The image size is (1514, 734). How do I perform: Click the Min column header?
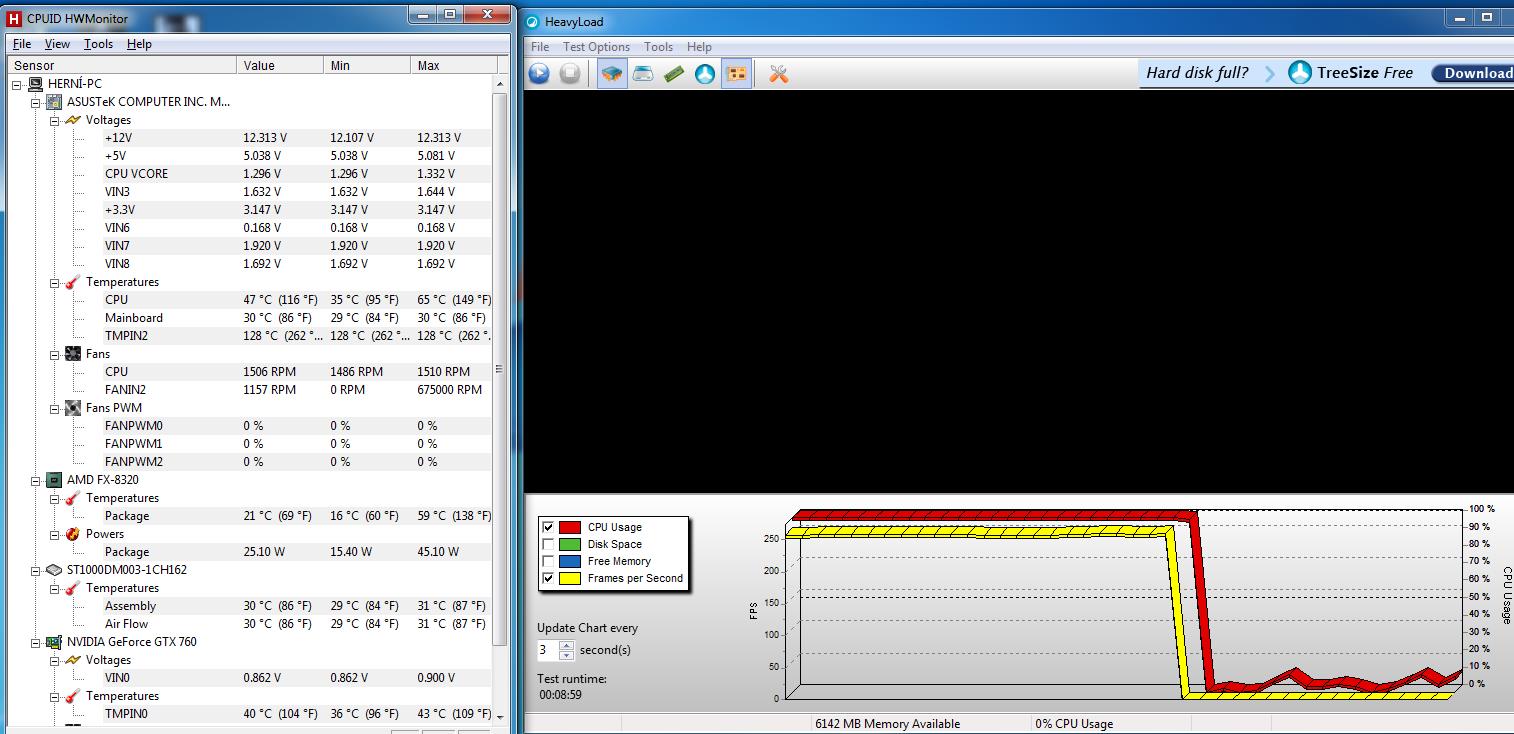(x=368, y=65)
